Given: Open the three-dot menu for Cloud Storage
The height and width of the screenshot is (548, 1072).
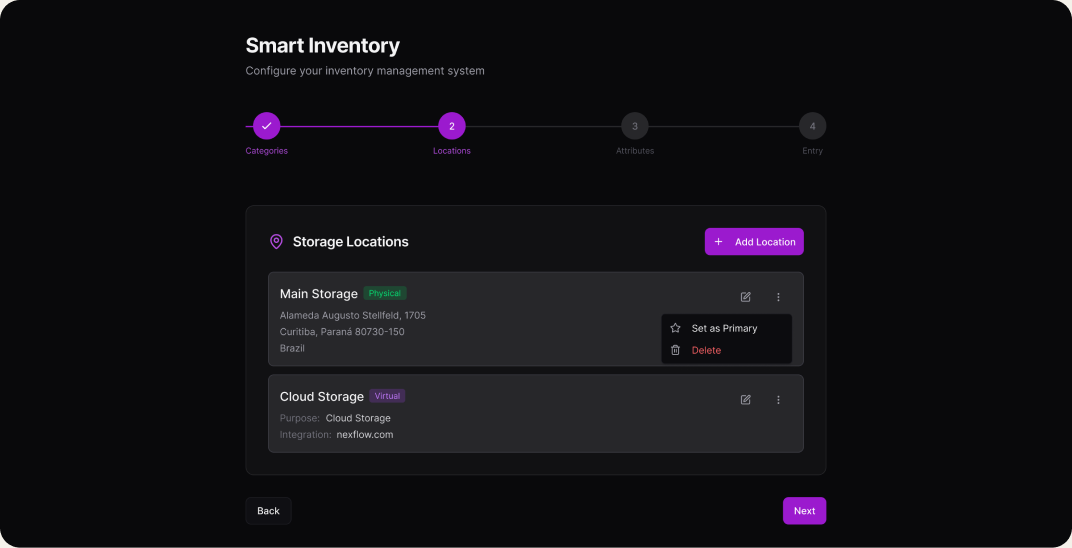Looking at the screenshot, I should [x=778, y=400].
